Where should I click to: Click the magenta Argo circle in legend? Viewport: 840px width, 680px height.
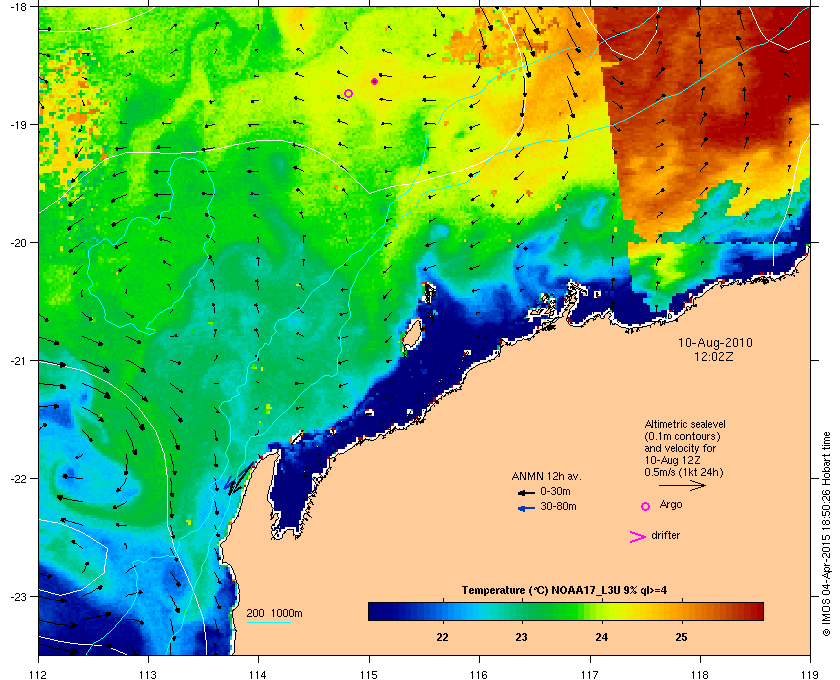click(646, 506)
